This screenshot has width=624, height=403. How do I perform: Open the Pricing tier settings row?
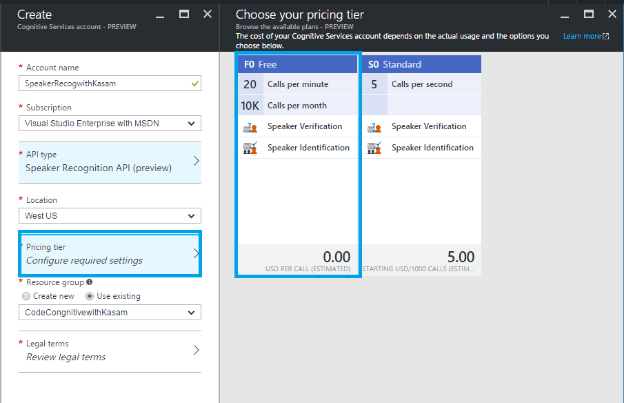click(x=110, y=253)
